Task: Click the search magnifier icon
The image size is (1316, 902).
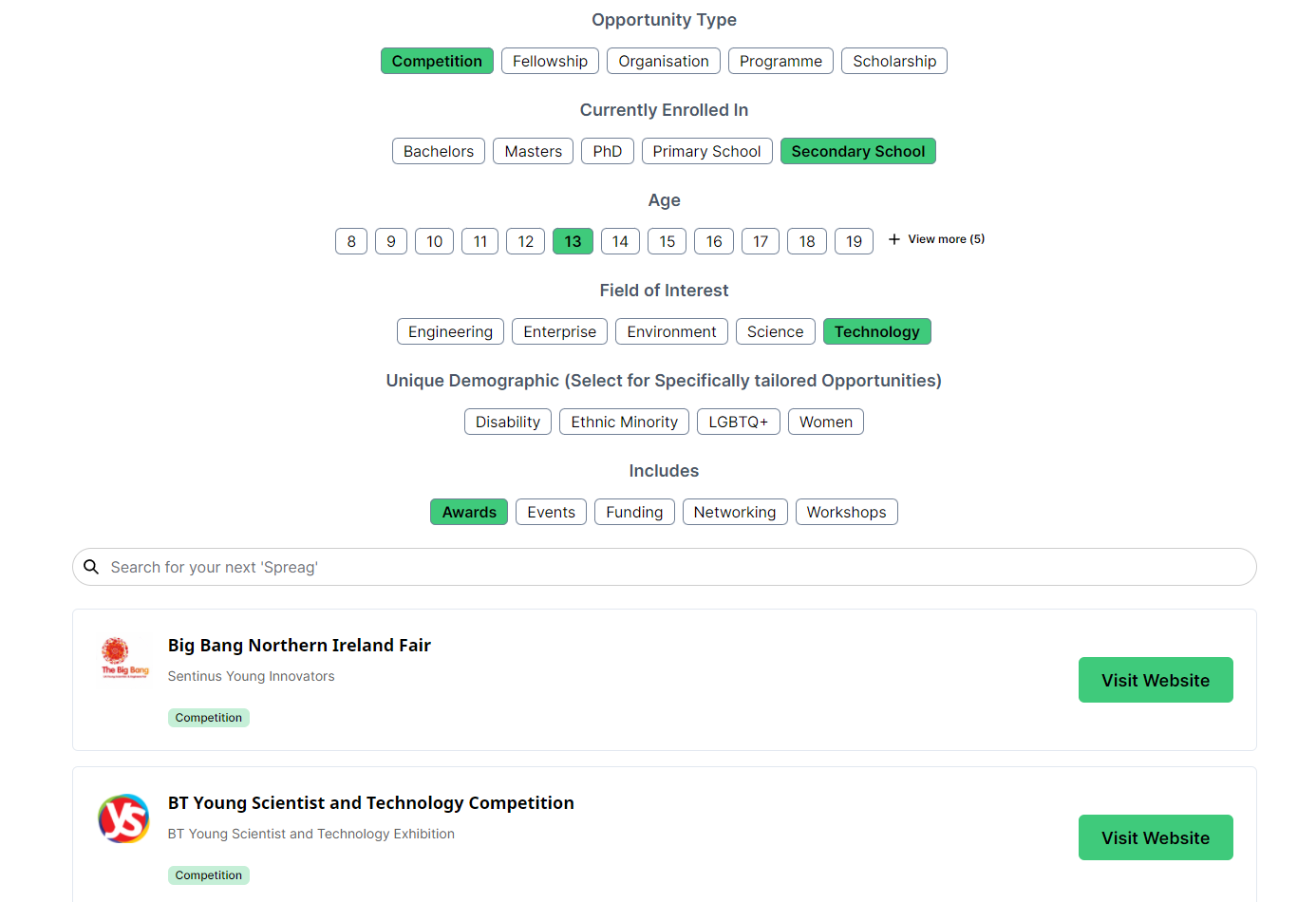Action: click(91, 567)
